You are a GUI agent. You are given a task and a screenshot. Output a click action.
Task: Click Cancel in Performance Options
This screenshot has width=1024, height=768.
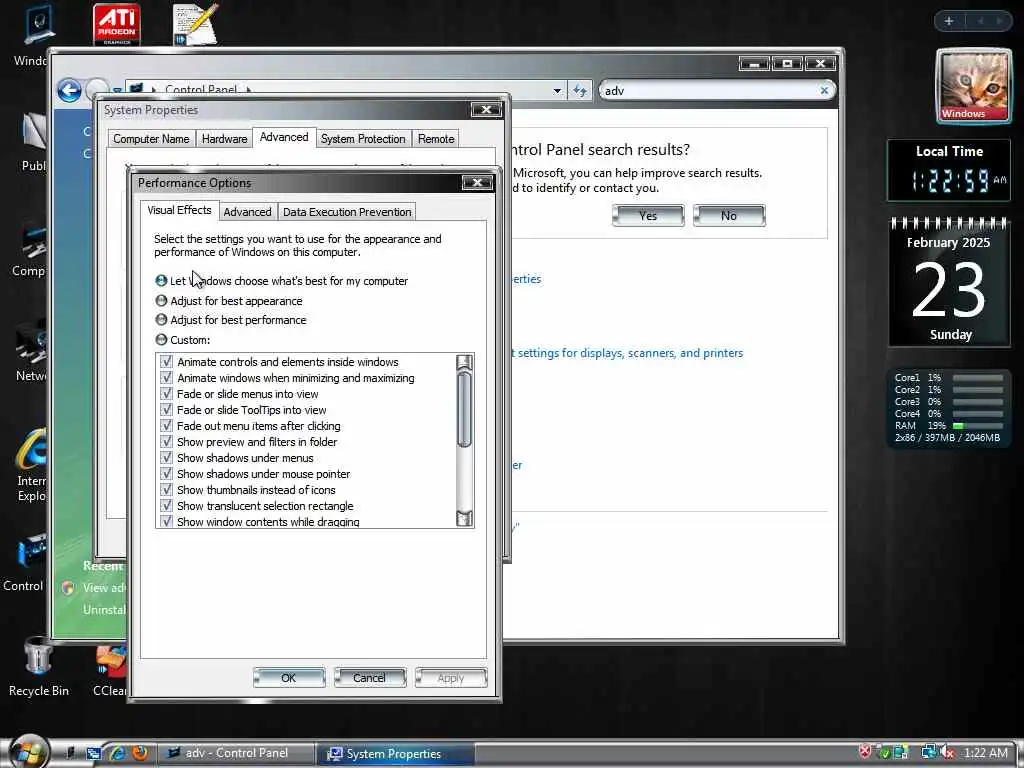coord(370,678)
